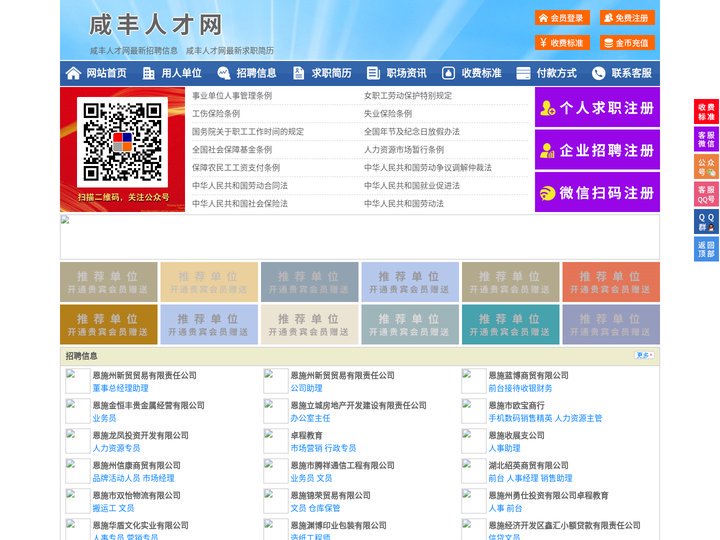Click the 返回顶部 side widget

click(x=706, y=249)
